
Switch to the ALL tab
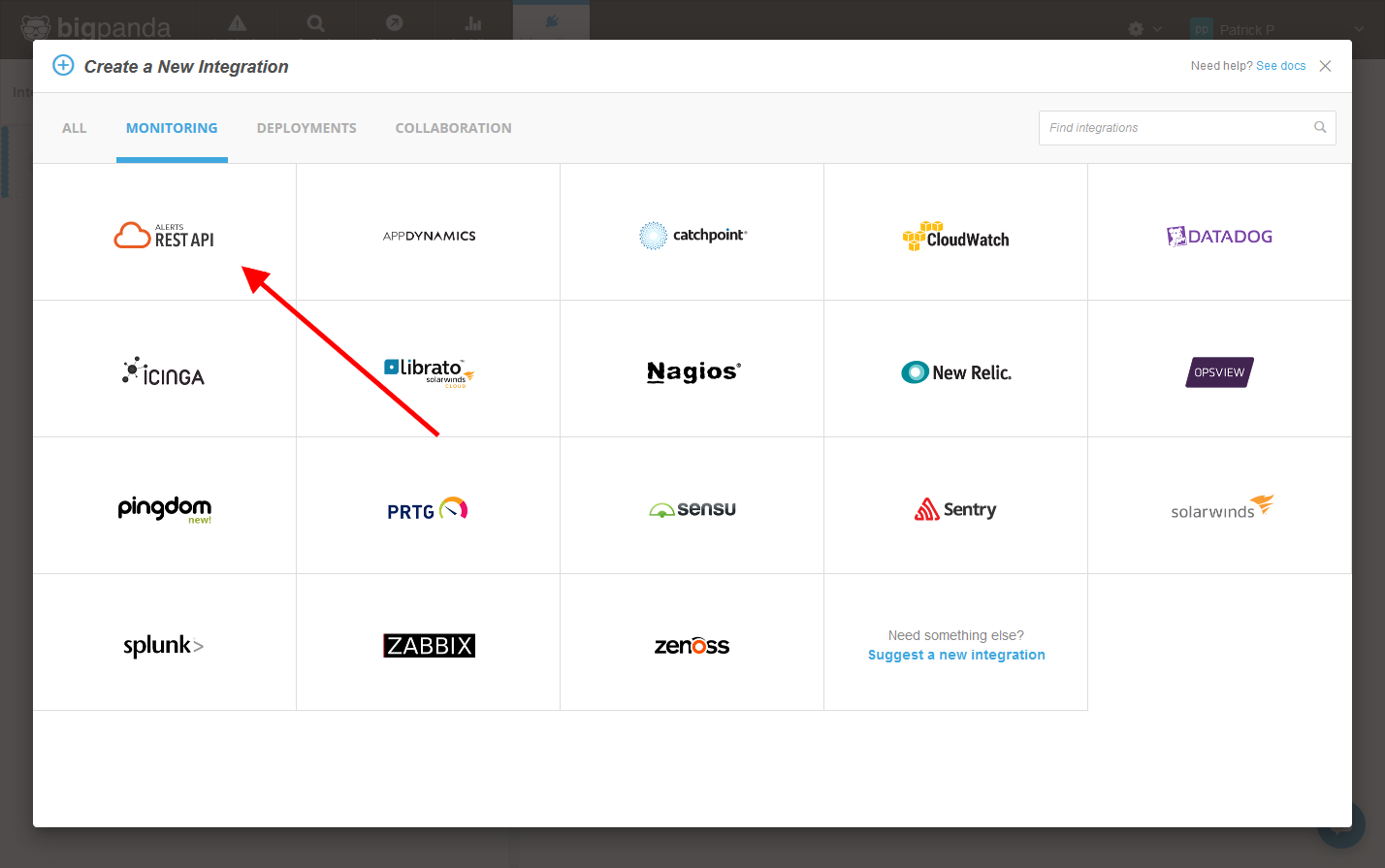point(75,128)
